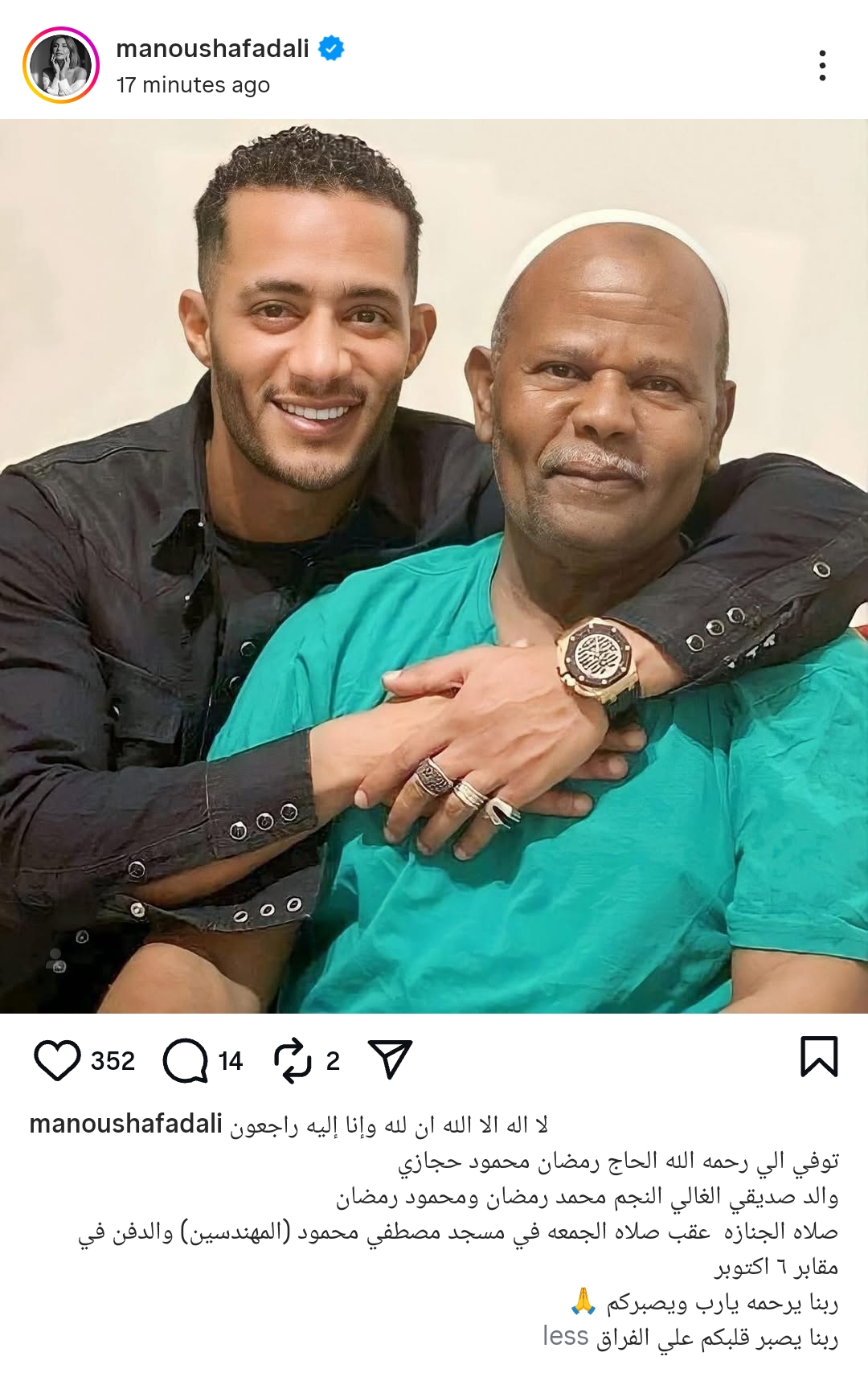Viewport: 868px width, 1385px height.
Task: Click the first Arabic caption line
Action: [389, 1125]
